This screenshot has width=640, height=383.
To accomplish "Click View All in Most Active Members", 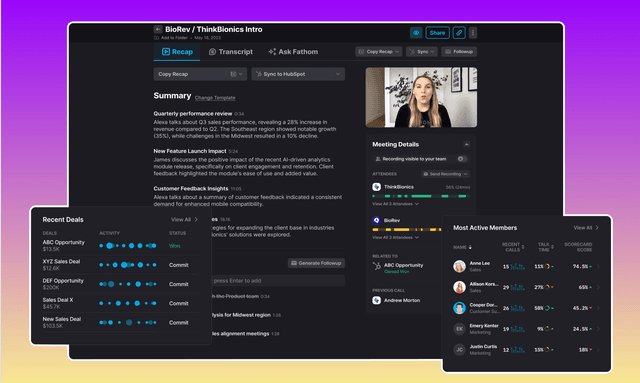I will click(x=586, y=228).
